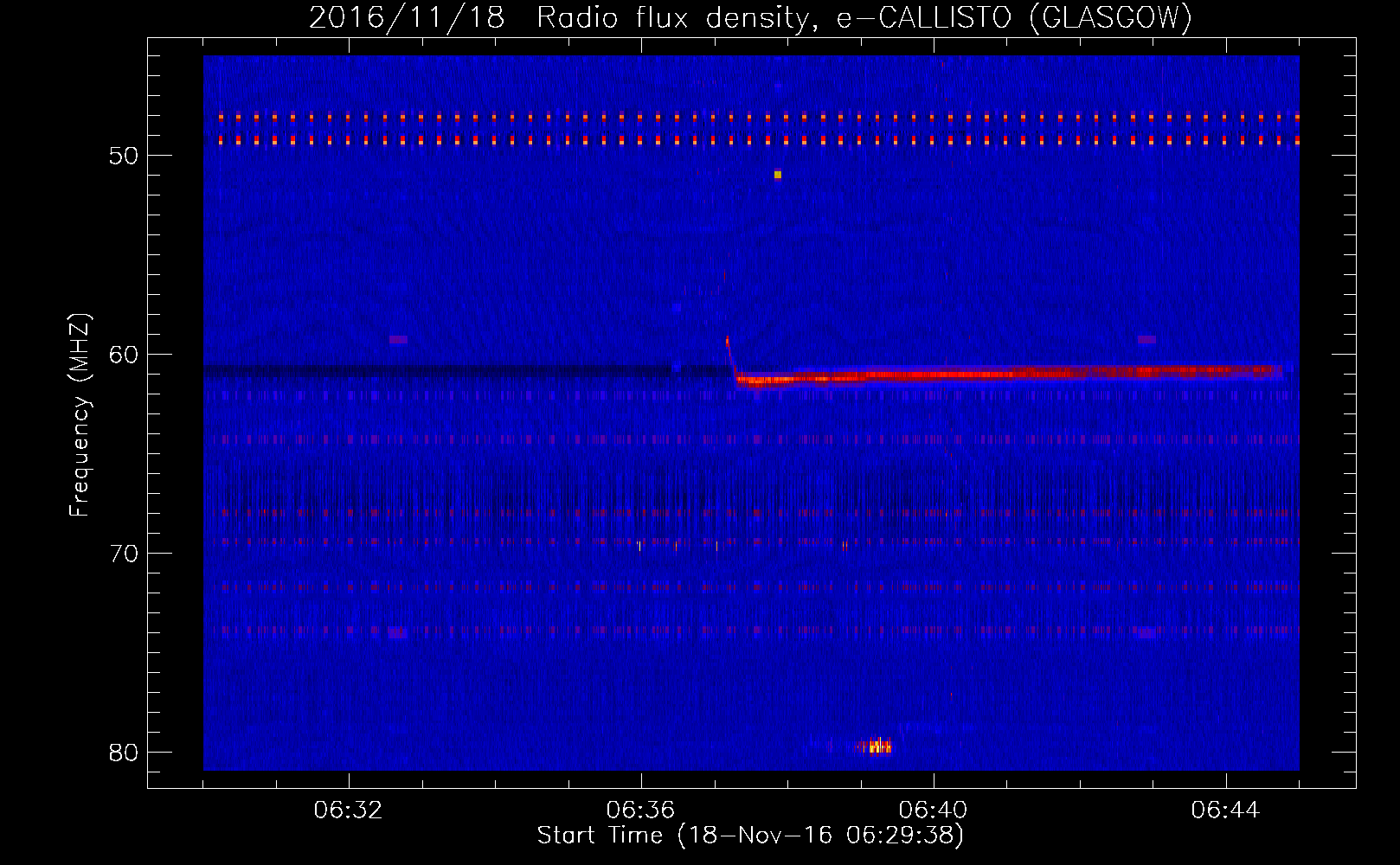This screenshot has width=1400, height=865.
Task: Select the 06:44 time tick label
Action: (1226, 811)
